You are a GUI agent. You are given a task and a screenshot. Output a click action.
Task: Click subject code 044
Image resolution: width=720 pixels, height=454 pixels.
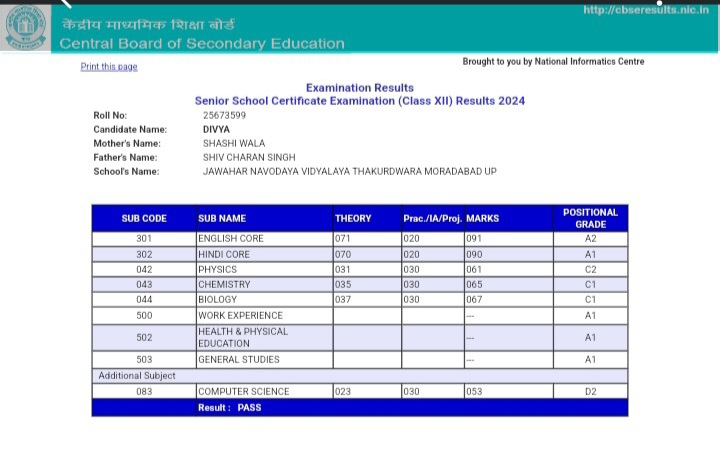144,300
